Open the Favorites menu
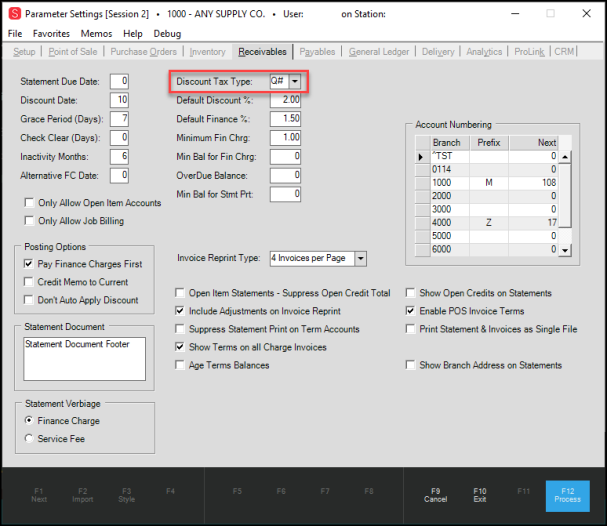The width and height of the screenshot is (607, 526). [x=51, y=34]
